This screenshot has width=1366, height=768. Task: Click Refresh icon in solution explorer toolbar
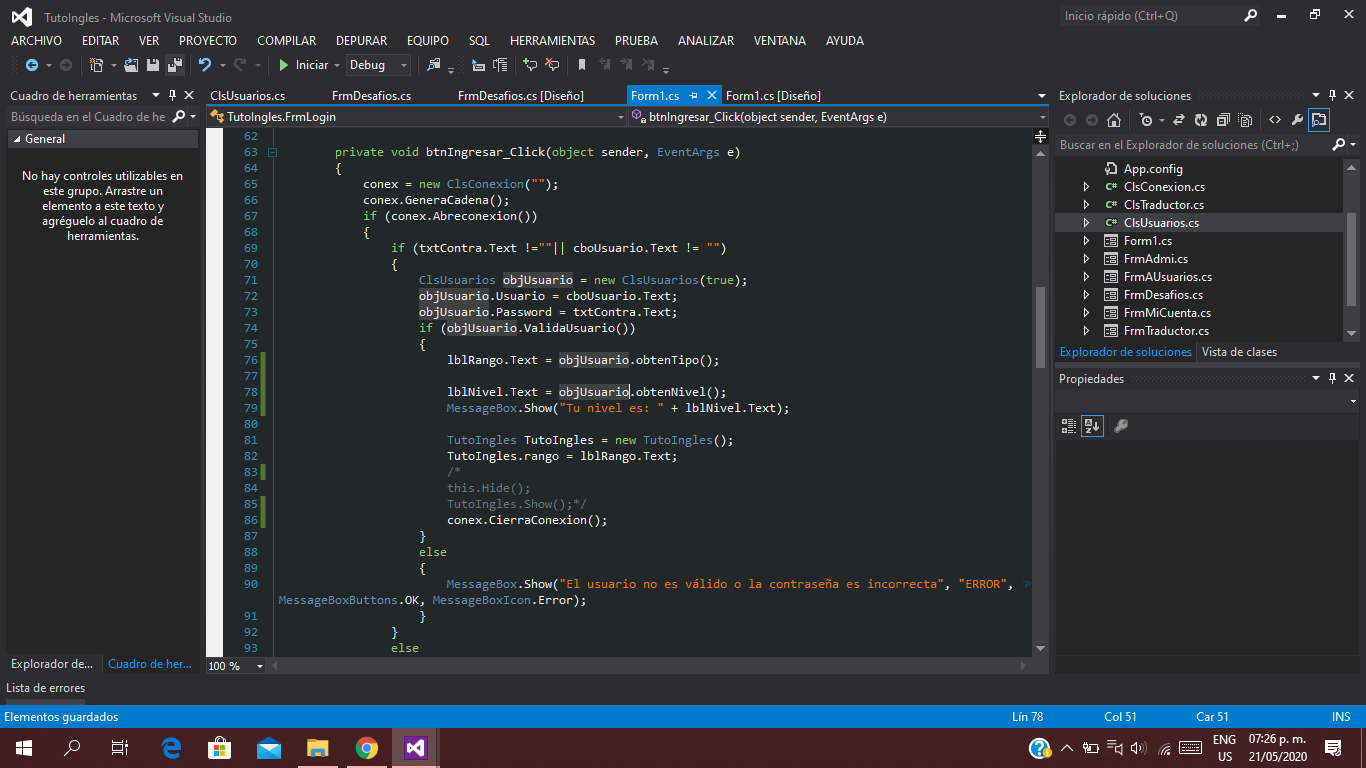coord(1201,120)
